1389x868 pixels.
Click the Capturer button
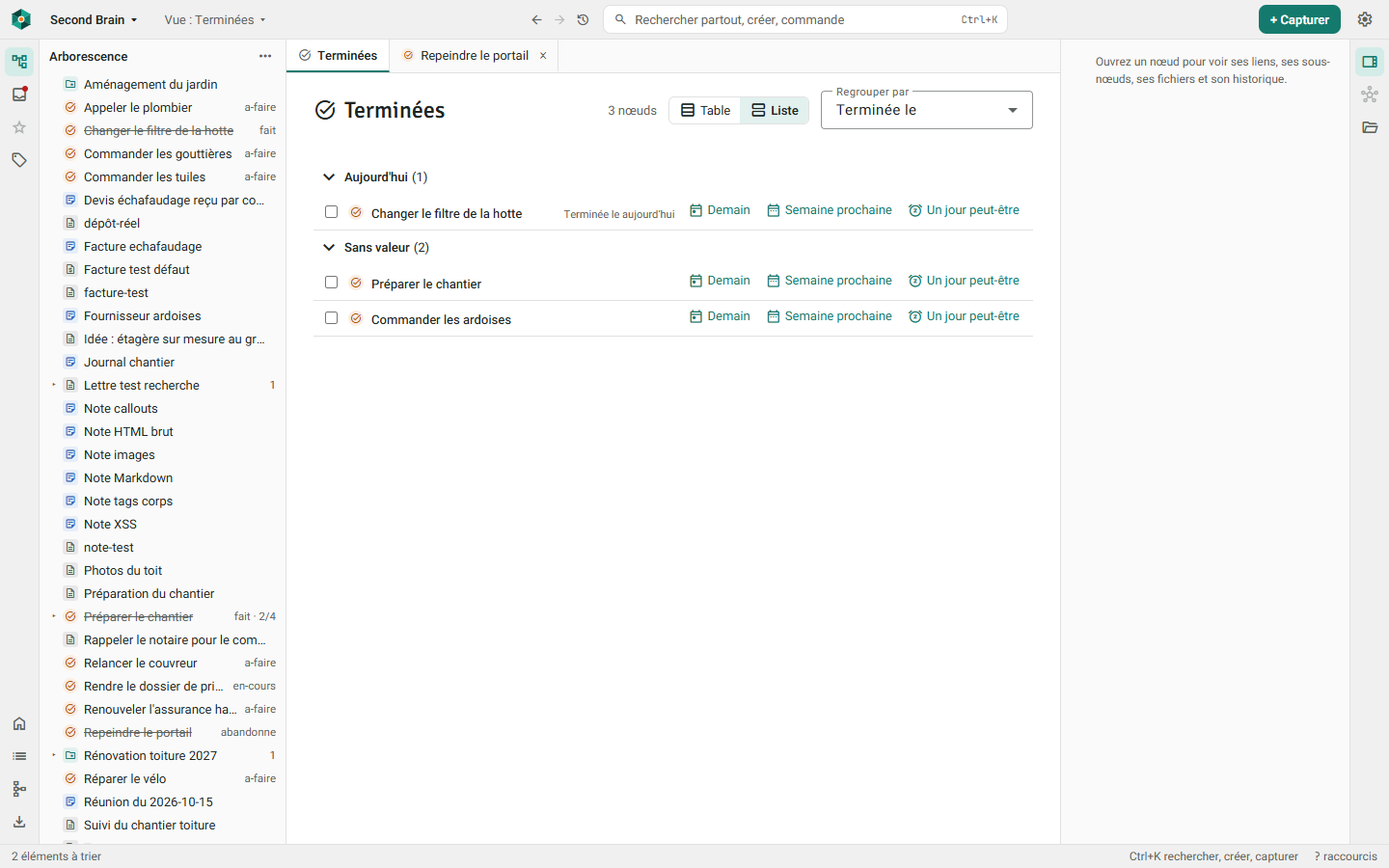point(1299,19)
